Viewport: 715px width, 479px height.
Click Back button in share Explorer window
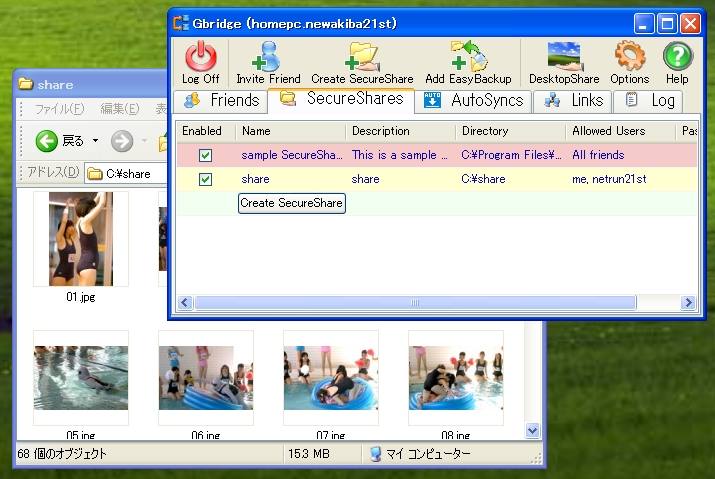[60, 141]
